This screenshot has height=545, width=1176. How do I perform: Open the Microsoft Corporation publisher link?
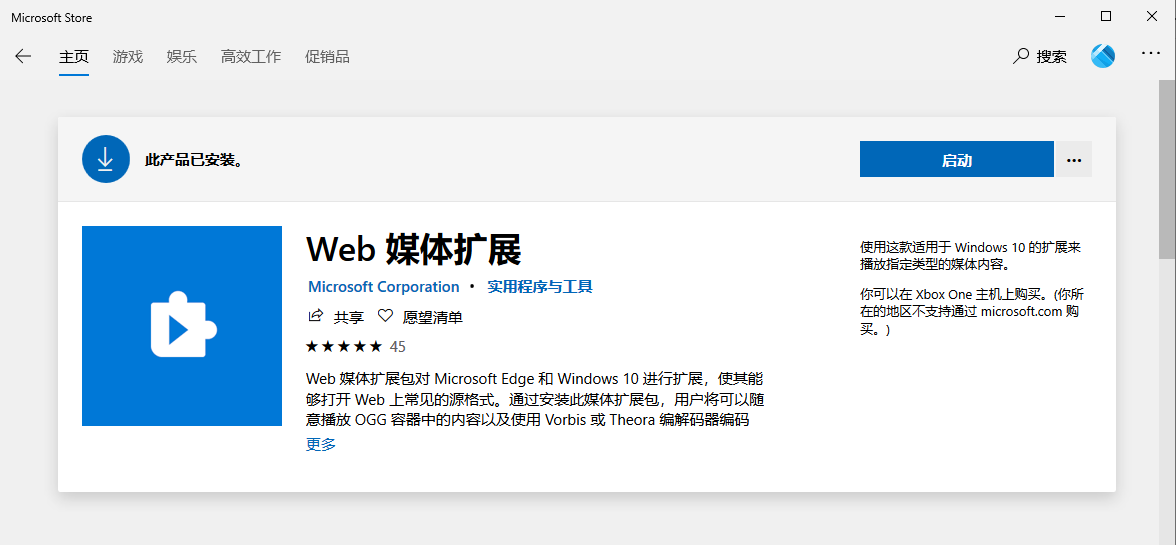tap(384, 287)
